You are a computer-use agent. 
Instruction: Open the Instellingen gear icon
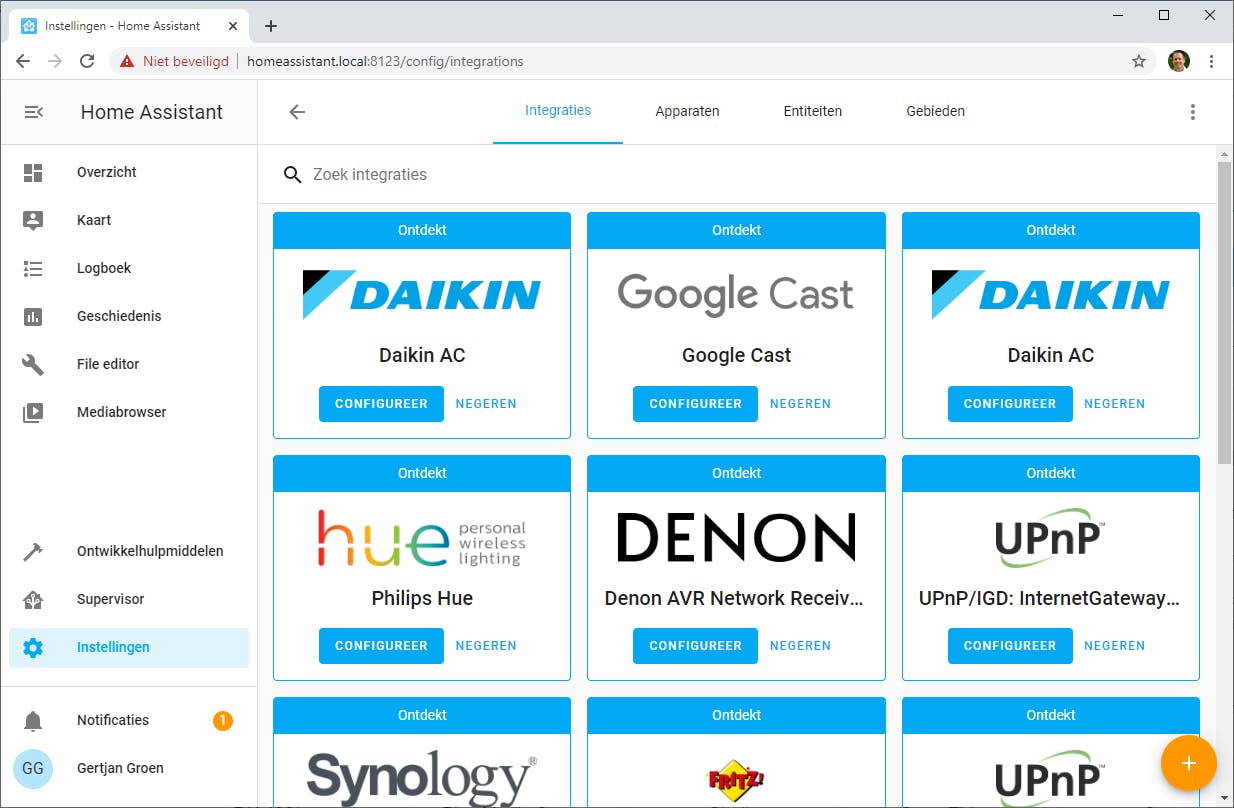coord(33,647)
